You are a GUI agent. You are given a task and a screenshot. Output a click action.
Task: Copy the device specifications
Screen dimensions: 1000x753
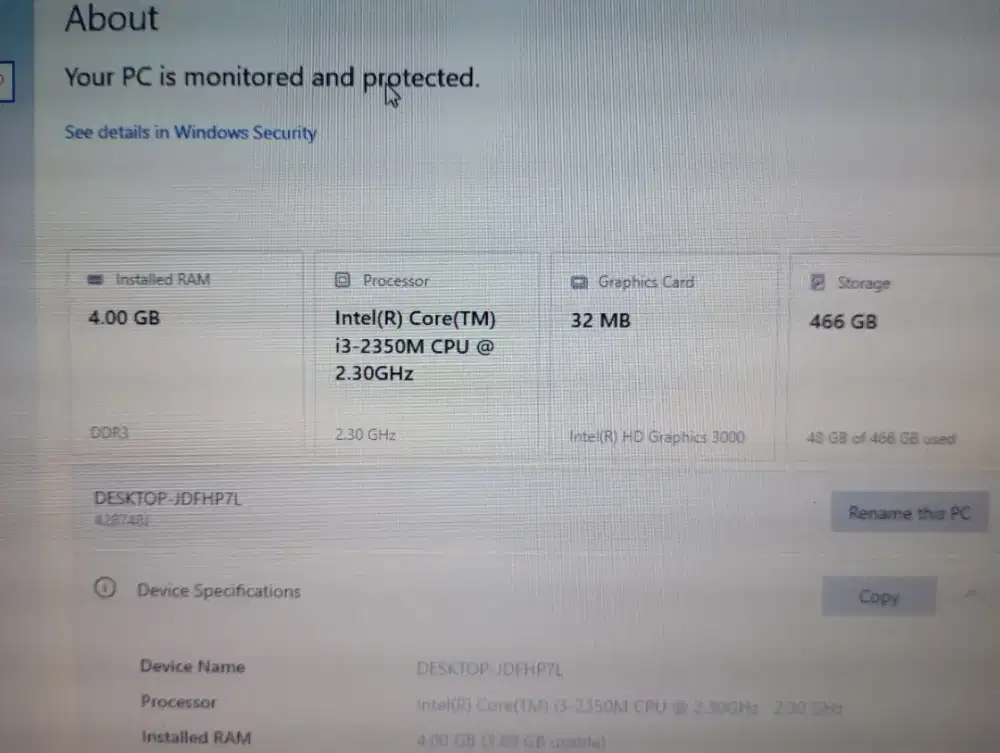[878, 596]
